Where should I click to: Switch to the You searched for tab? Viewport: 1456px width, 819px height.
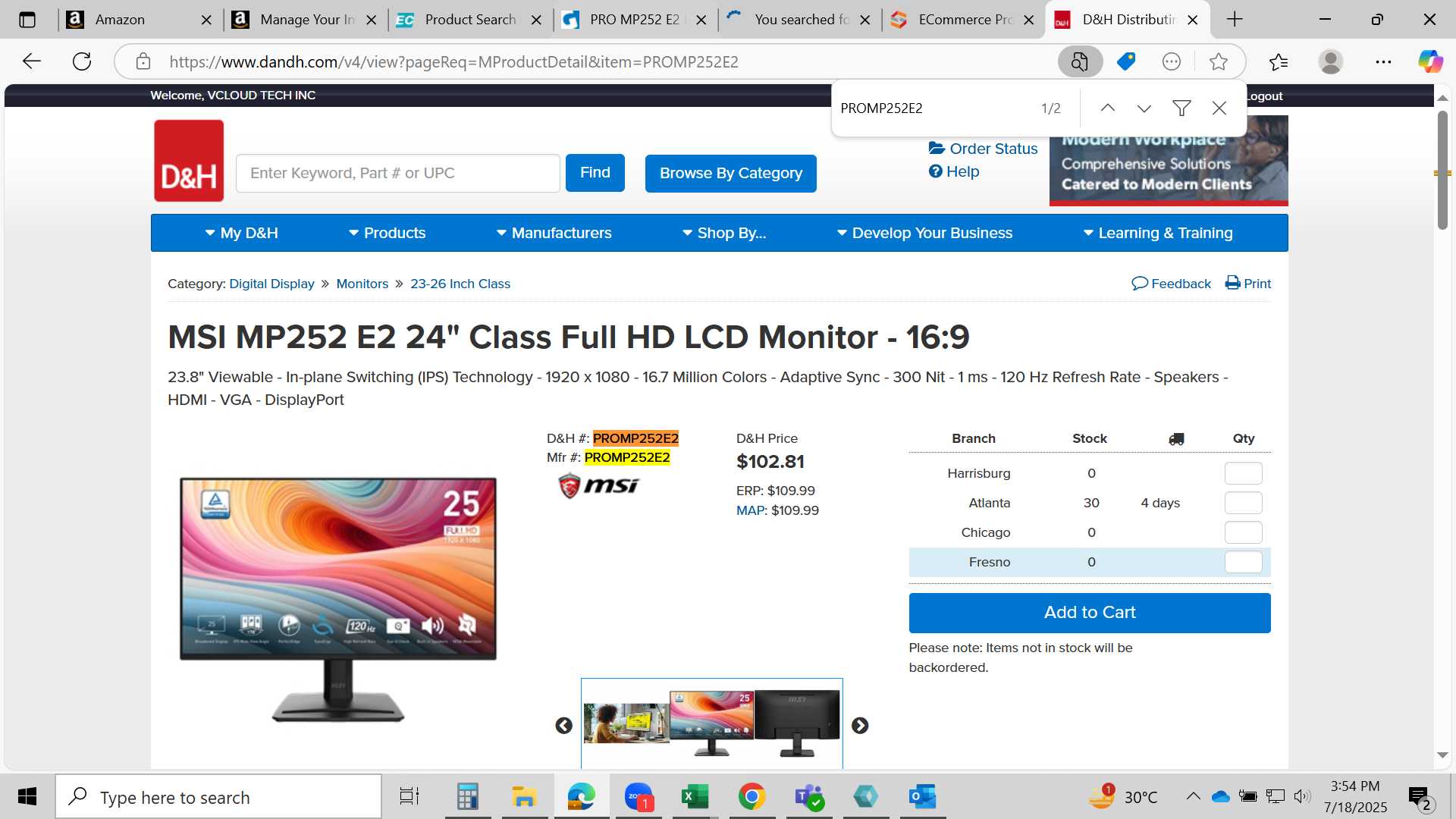(800, 20)
